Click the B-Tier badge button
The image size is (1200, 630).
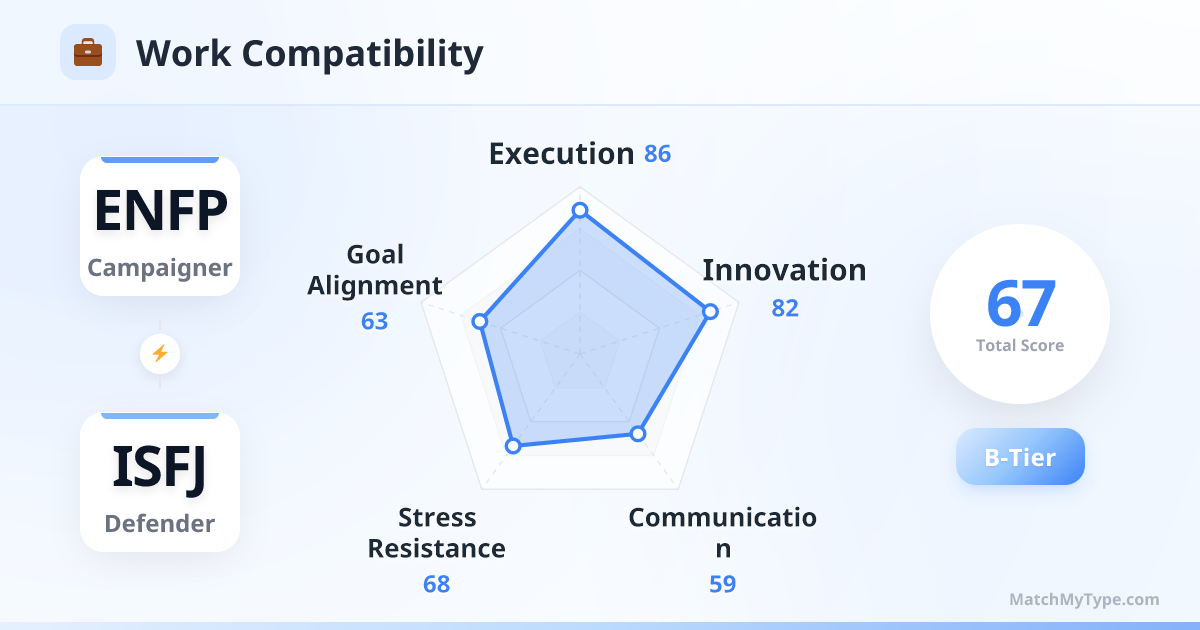click(x=1020, y=457)
